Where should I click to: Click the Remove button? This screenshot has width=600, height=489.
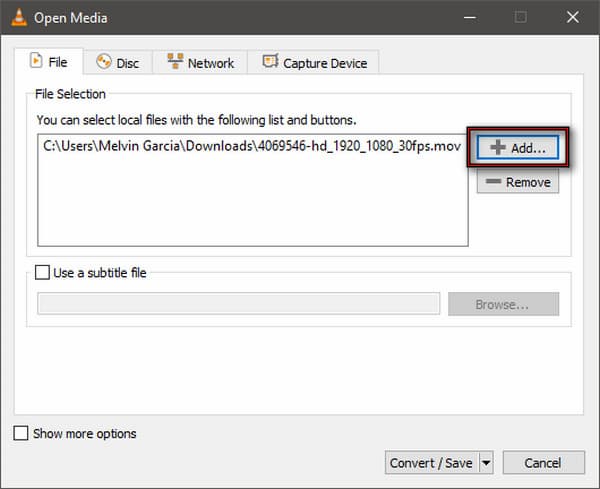[518, 182]
